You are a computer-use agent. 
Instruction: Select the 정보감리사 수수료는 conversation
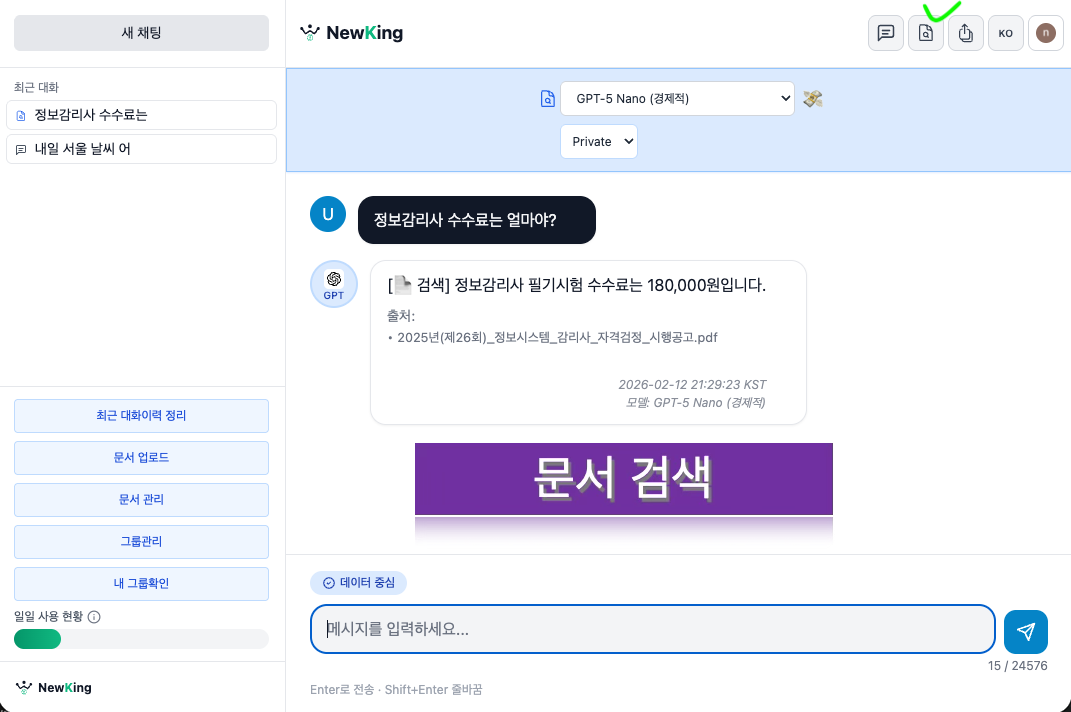pos(141,115)
